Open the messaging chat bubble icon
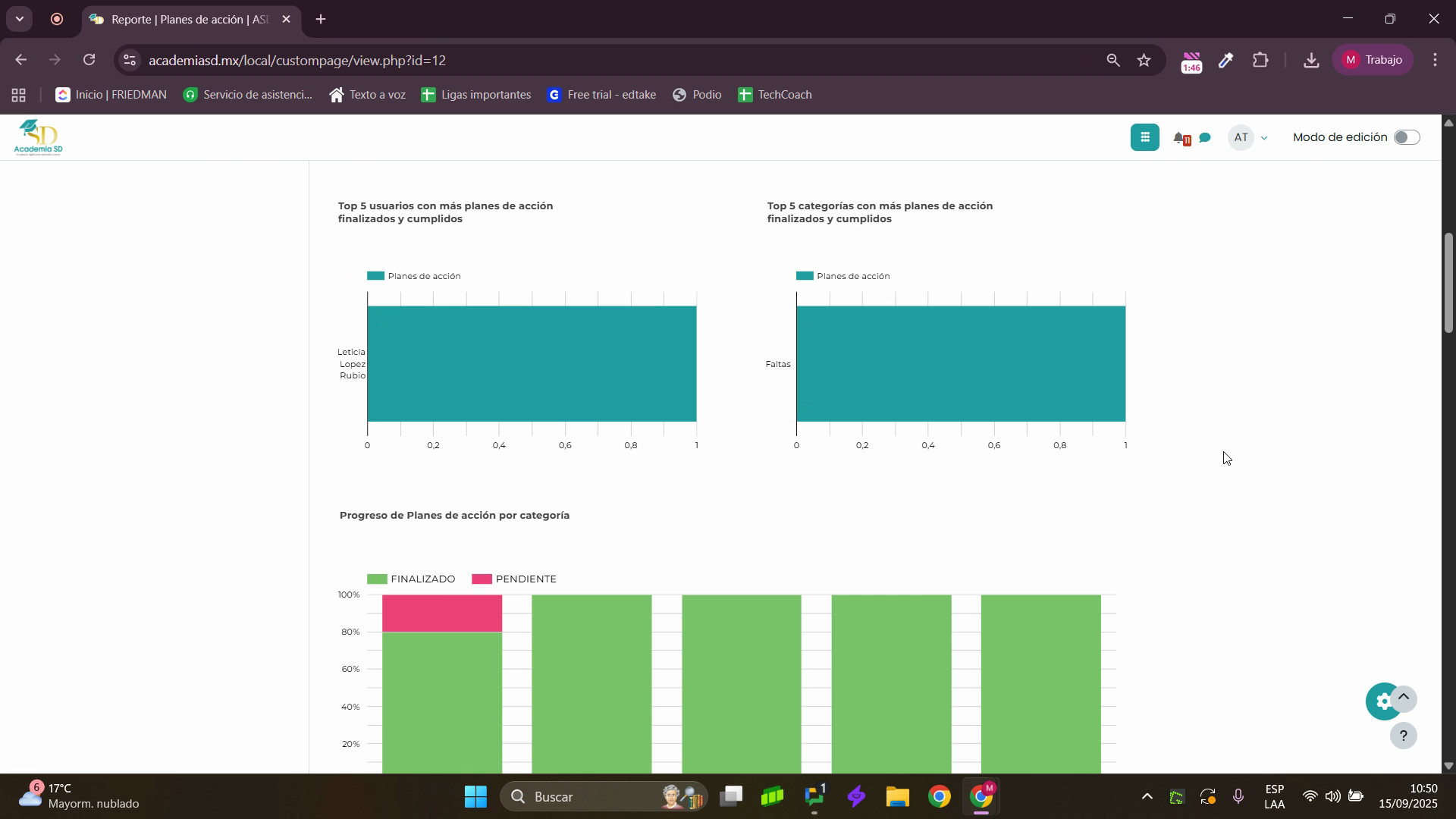 coord(1205,138)
